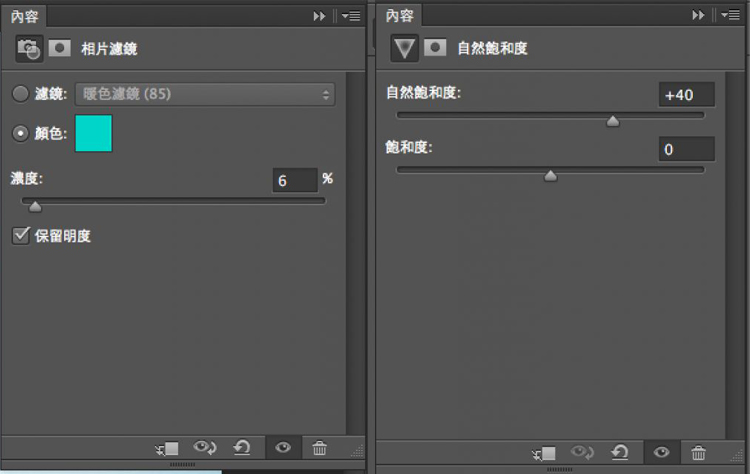Clip to layer in the 相片濾鏡 panel
The image size is (750, 474).
pos(167,449)
